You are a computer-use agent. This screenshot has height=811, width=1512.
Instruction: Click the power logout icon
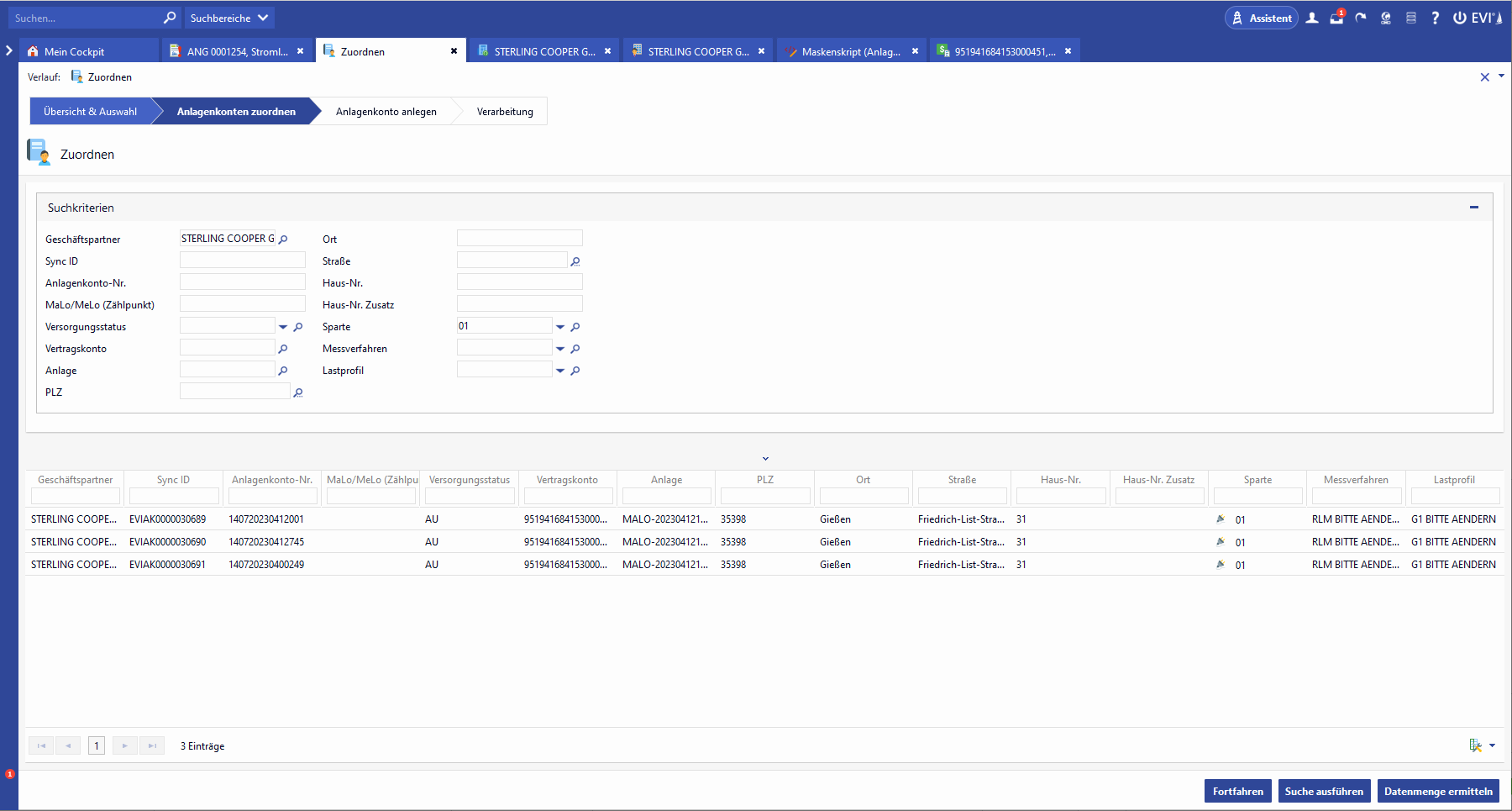click(1459, 18)
